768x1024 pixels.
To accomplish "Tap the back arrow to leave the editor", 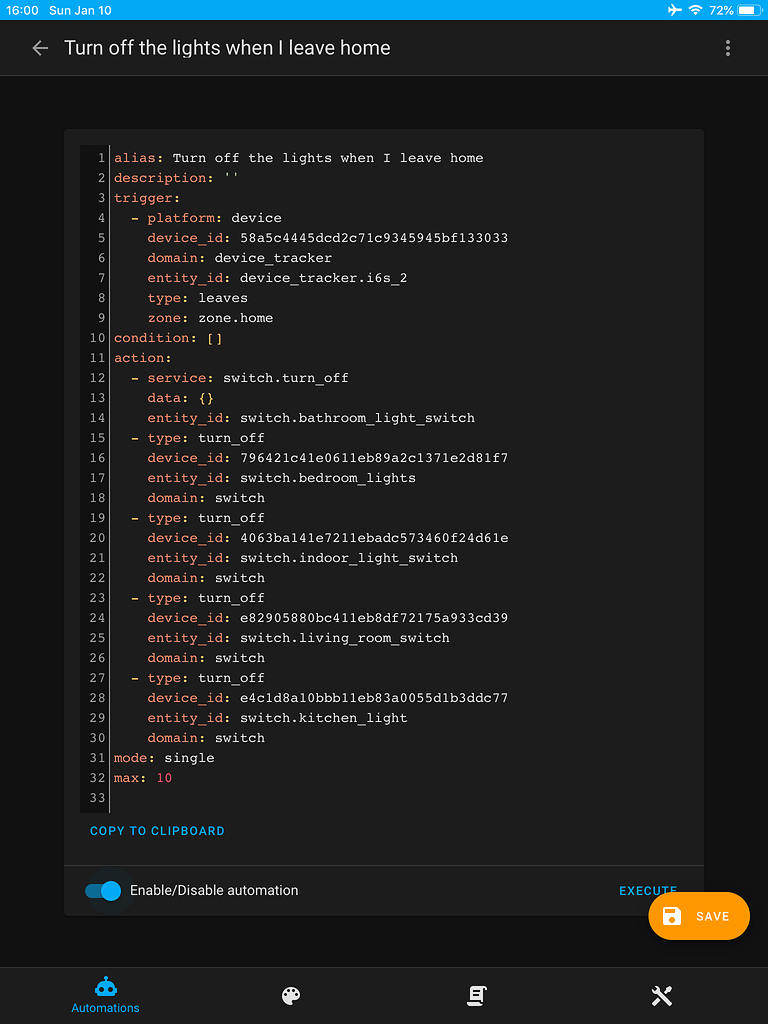I will coord(39,47).
